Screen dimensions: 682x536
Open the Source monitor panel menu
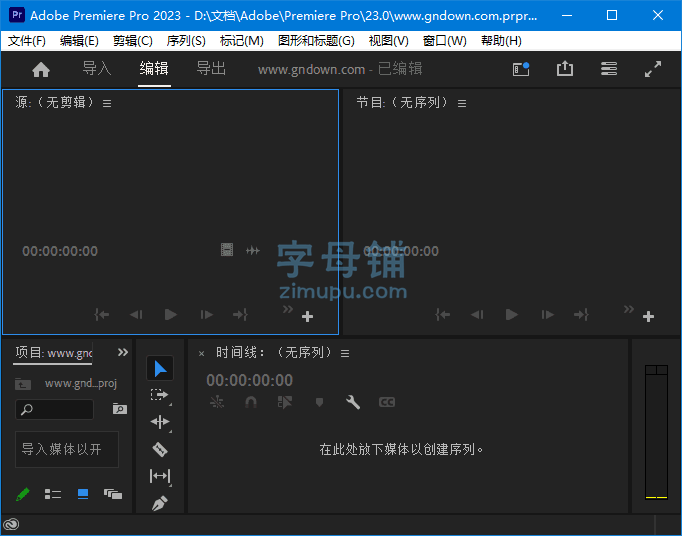pos(107,104)
